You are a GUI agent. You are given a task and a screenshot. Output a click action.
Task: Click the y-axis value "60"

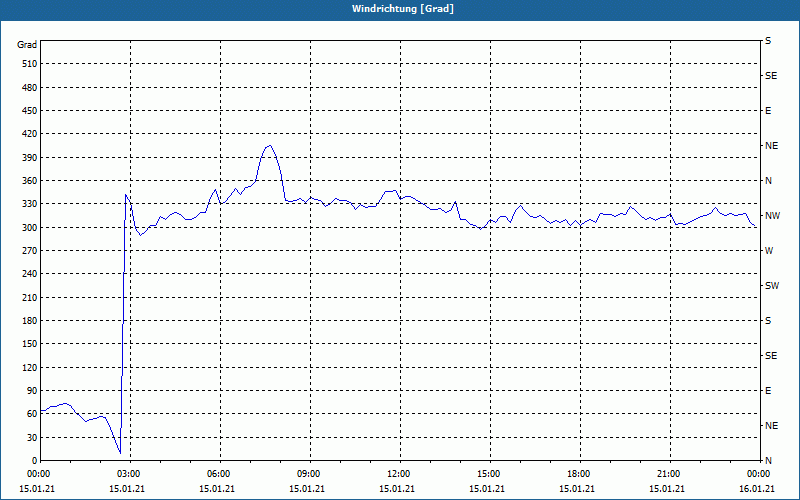tap(32, 414)
